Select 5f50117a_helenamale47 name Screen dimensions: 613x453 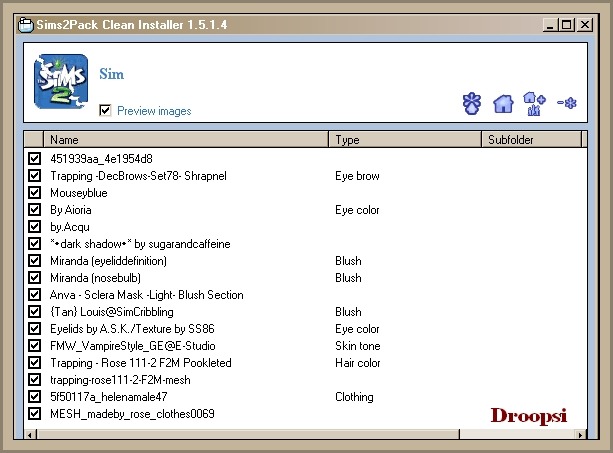click(x=109, y=397)
